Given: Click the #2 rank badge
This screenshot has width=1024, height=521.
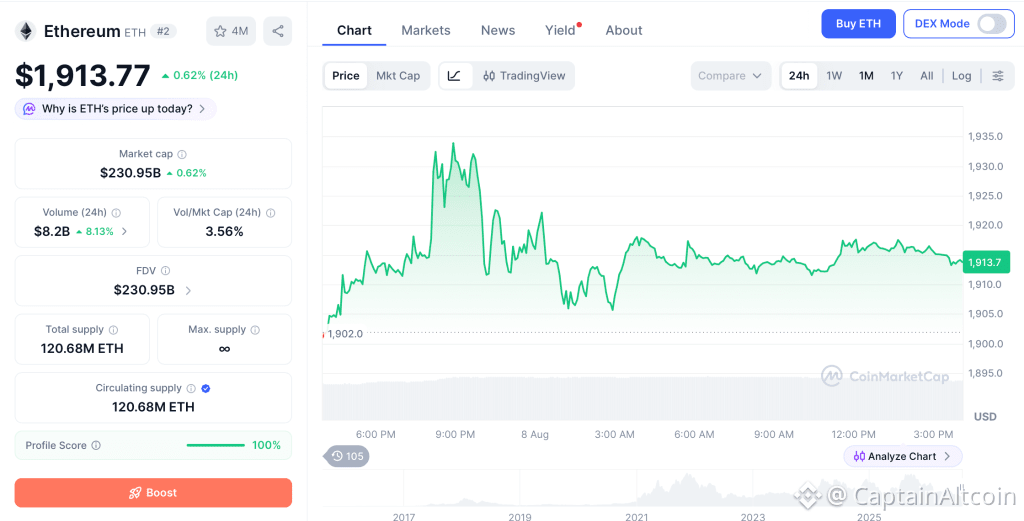Looking at the screenshot, I should [x=163, y=31].
